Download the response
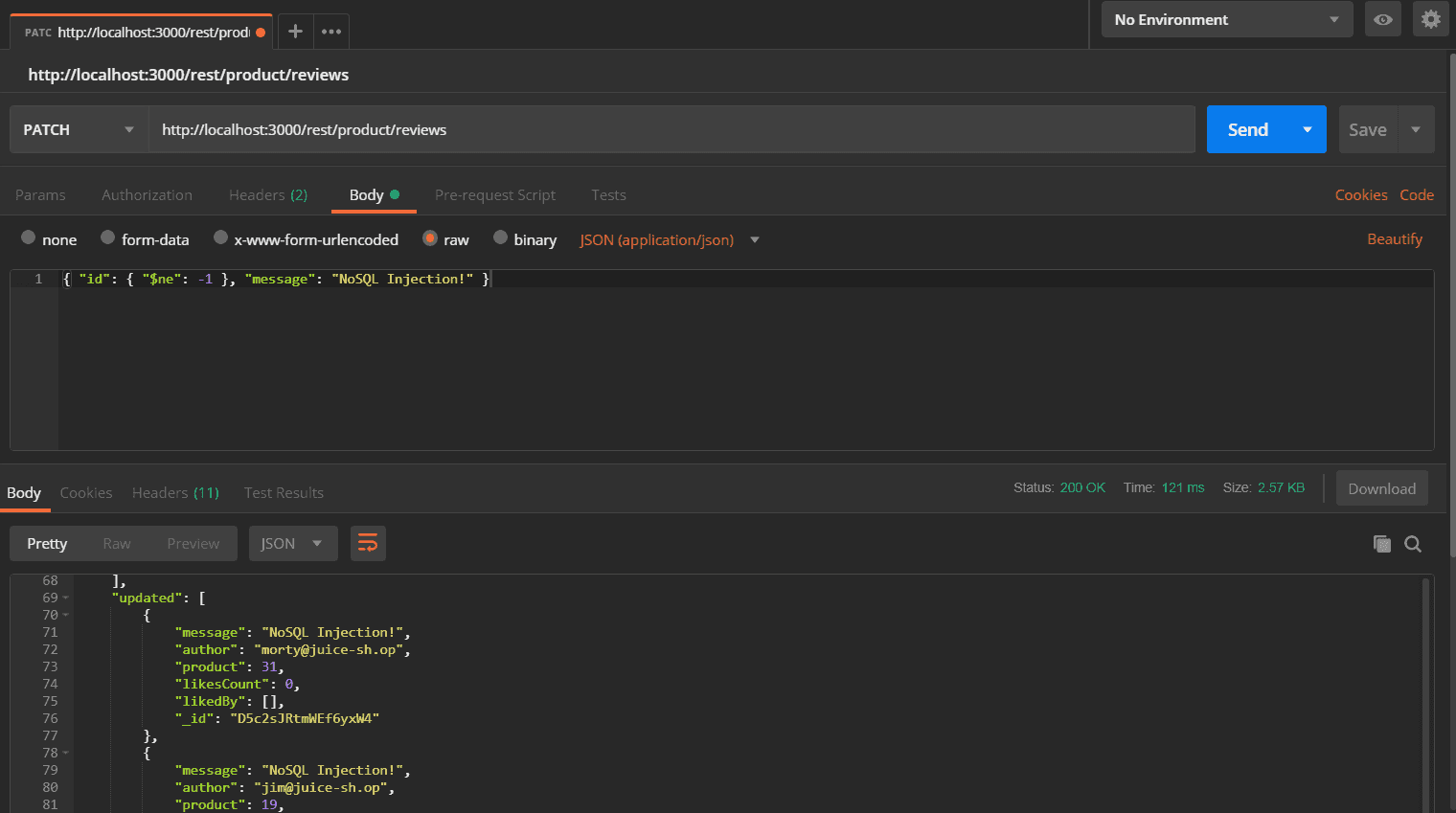The image size is (1456, 813). [1381, 488]
